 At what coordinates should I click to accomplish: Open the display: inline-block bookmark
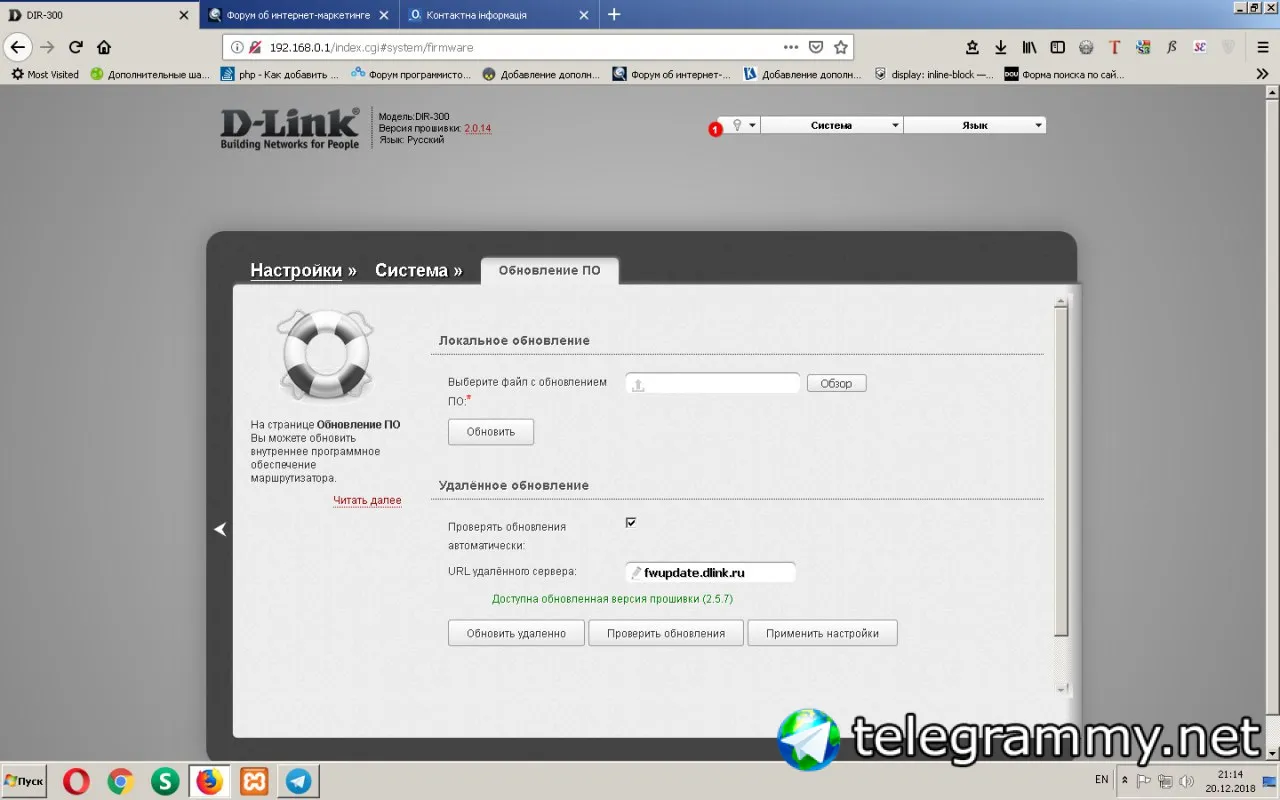934,74
